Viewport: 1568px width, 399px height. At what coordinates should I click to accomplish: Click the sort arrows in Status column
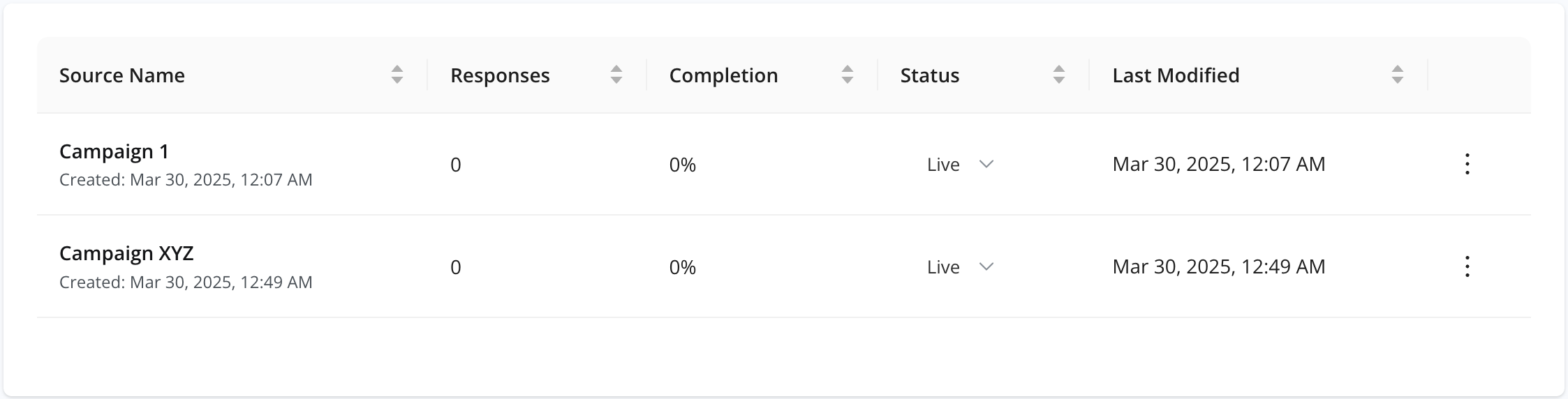coord(1059,75)
